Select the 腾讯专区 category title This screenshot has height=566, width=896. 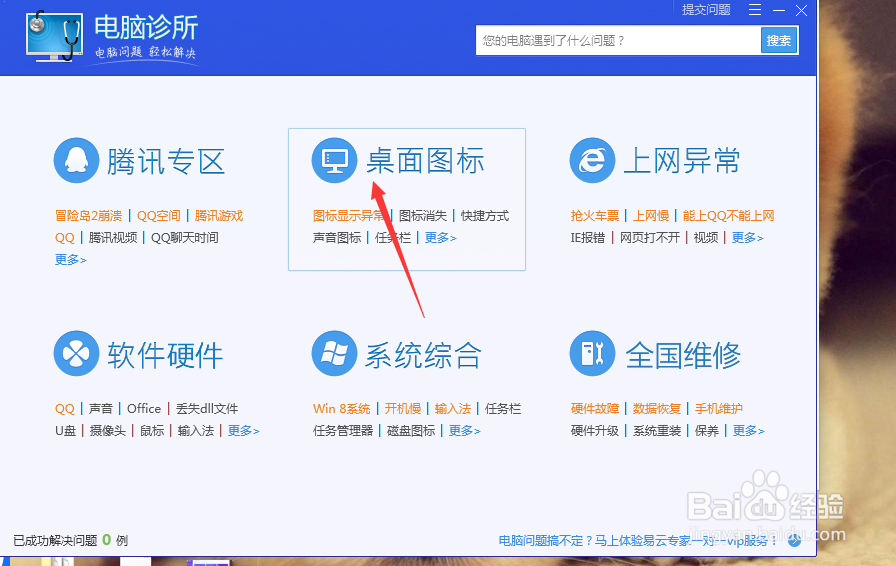tap(166, 161)
